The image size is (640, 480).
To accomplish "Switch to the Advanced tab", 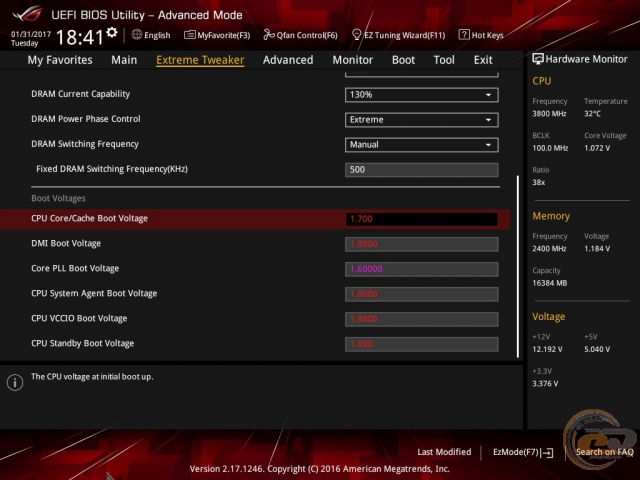I will point(288,60).
